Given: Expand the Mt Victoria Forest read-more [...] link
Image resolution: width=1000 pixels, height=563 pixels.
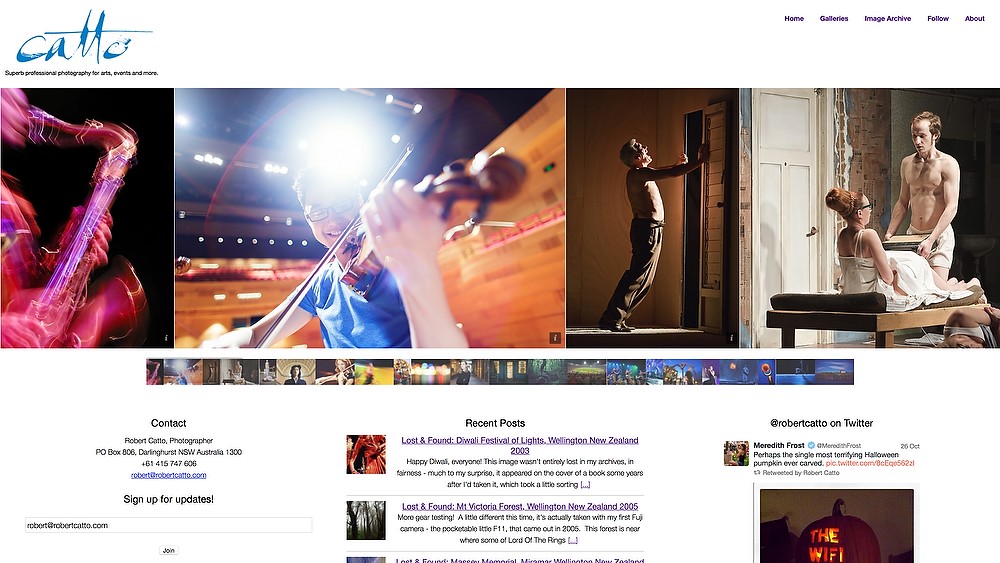Looking at the screenshot, I should [573, 540].
